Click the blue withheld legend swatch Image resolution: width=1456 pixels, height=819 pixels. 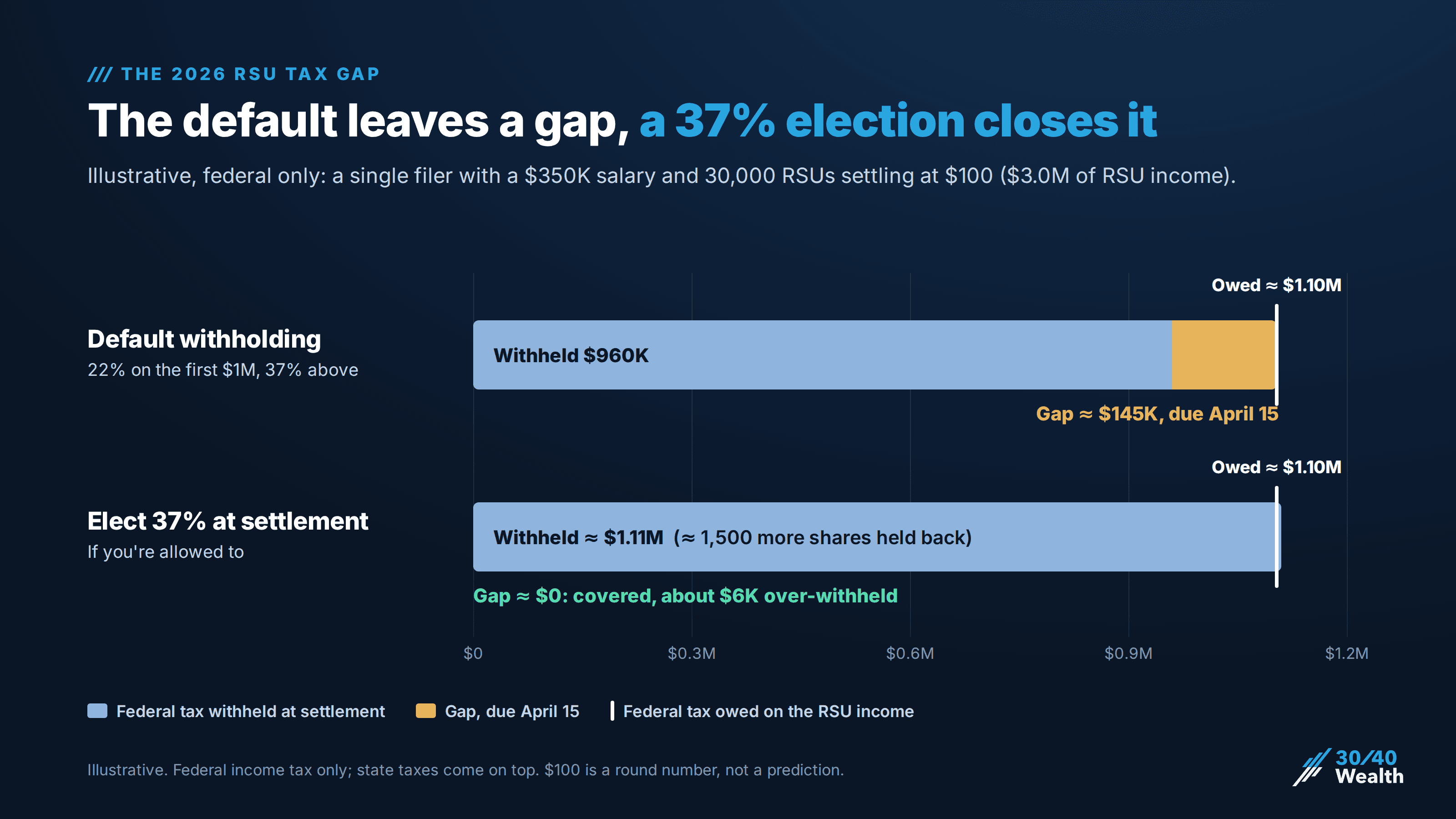(97, 710)
